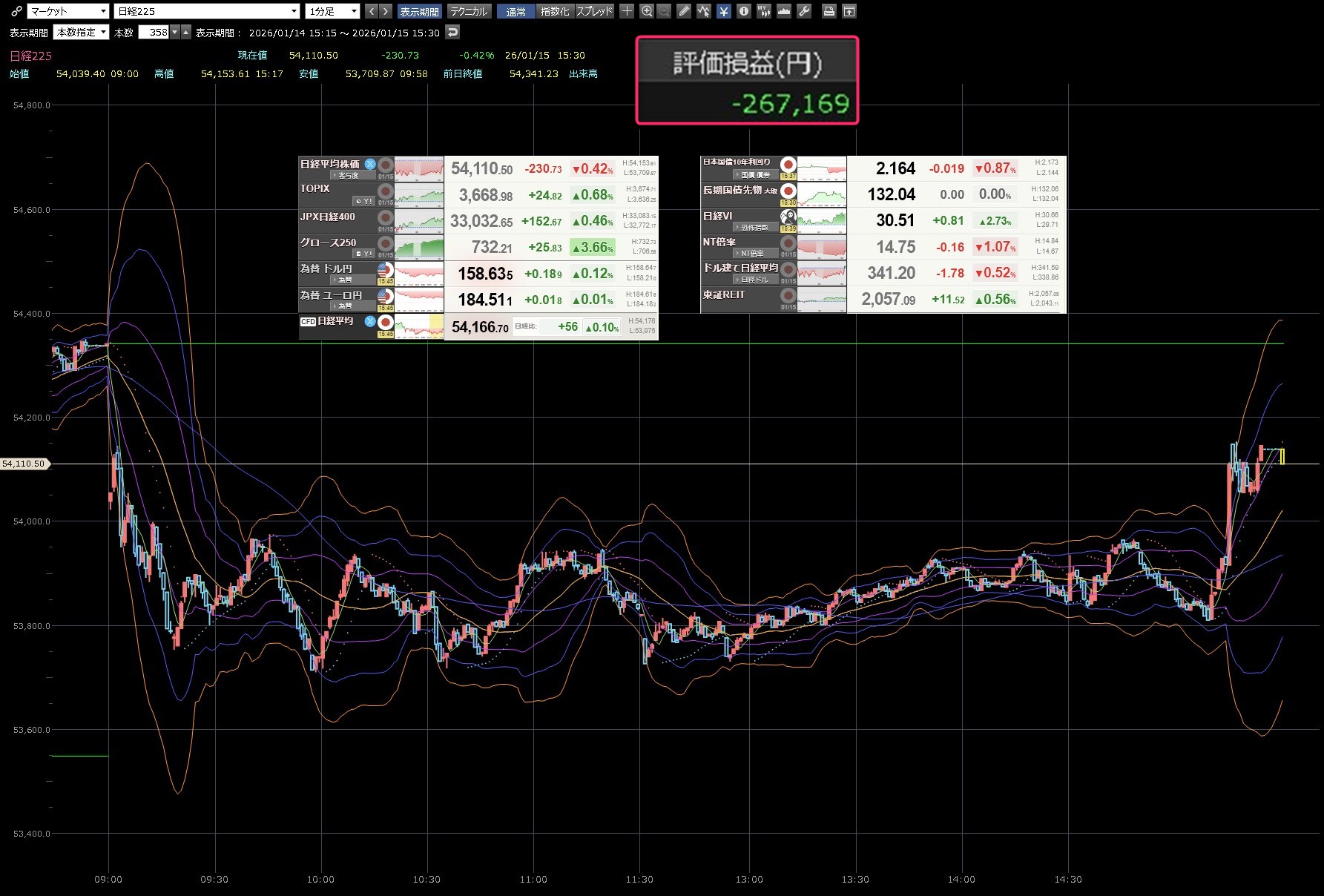
Task: Click the 恐怖指数 link under 日経VI
Action: coord(754,228)
